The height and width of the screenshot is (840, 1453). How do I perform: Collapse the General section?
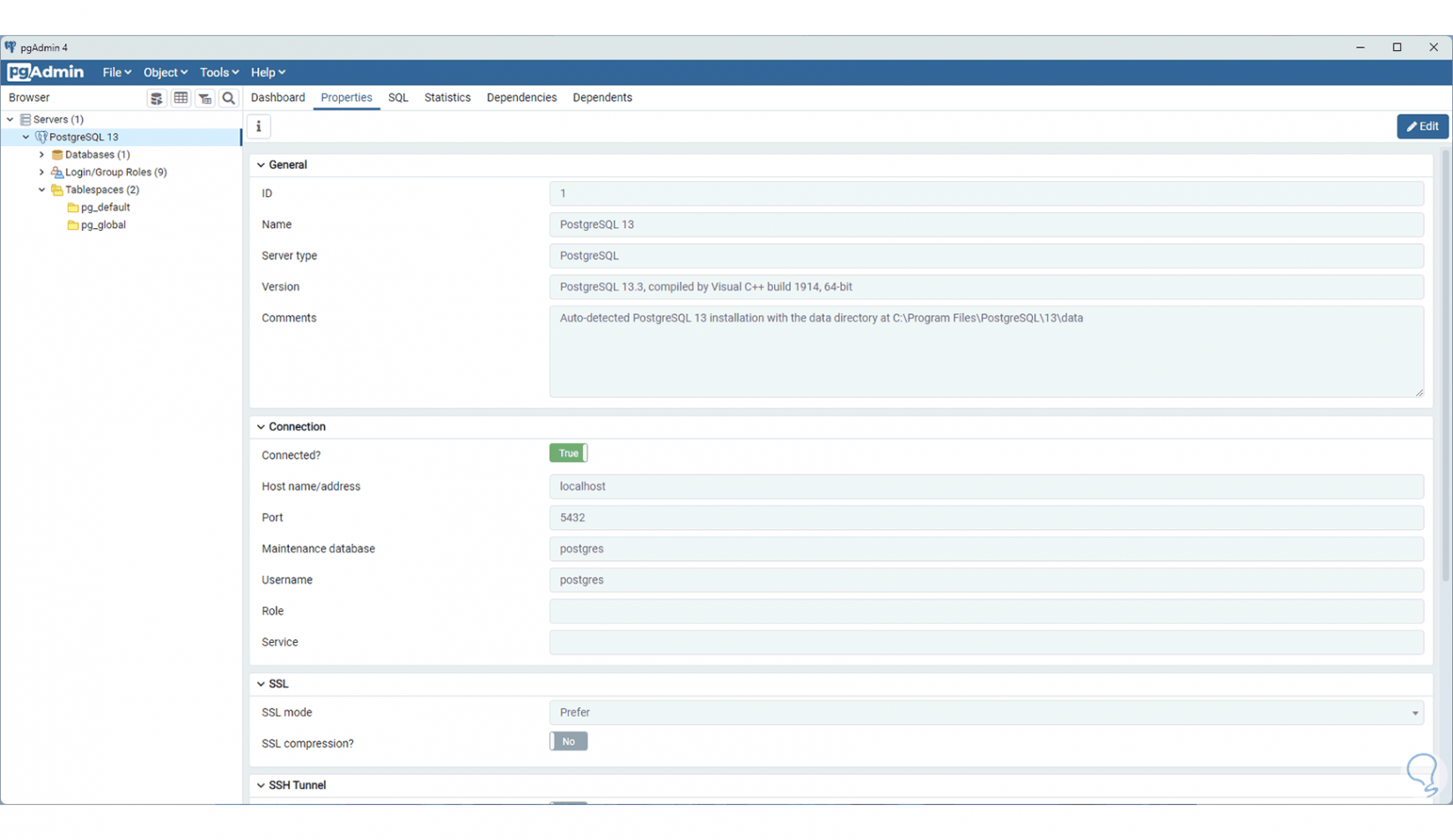tap(261, 165)
